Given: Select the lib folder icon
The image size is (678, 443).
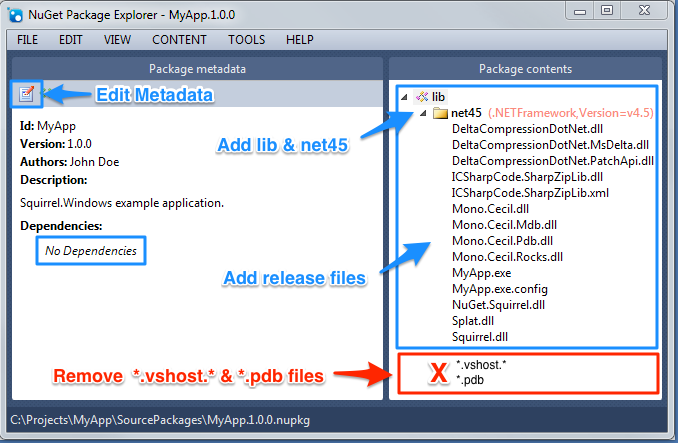Looking at the screenshot, I should pyautogui.click(x=421, y=96).
